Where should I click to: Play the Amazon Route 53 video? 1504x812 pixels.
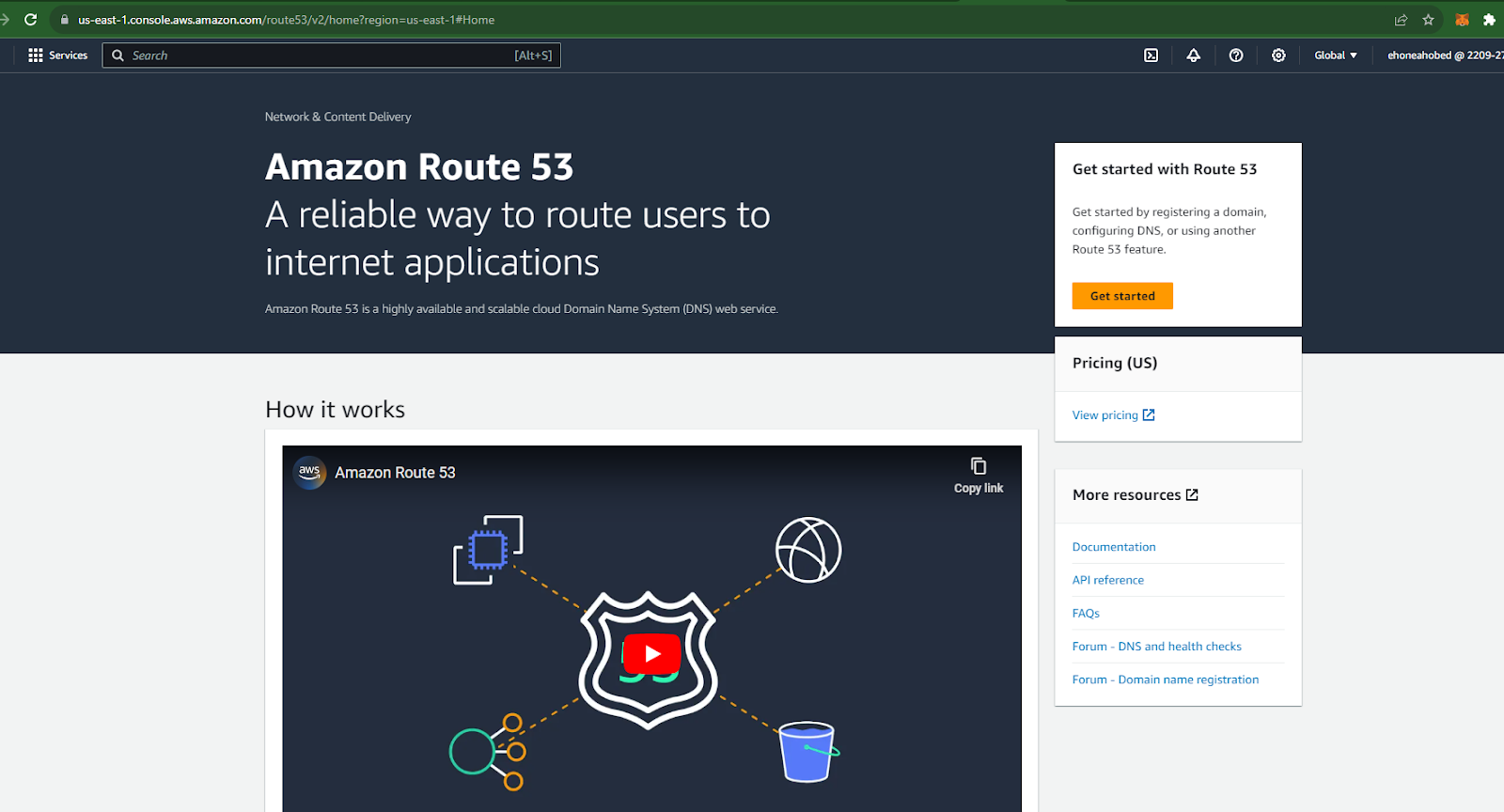click(x=652, y=654)
